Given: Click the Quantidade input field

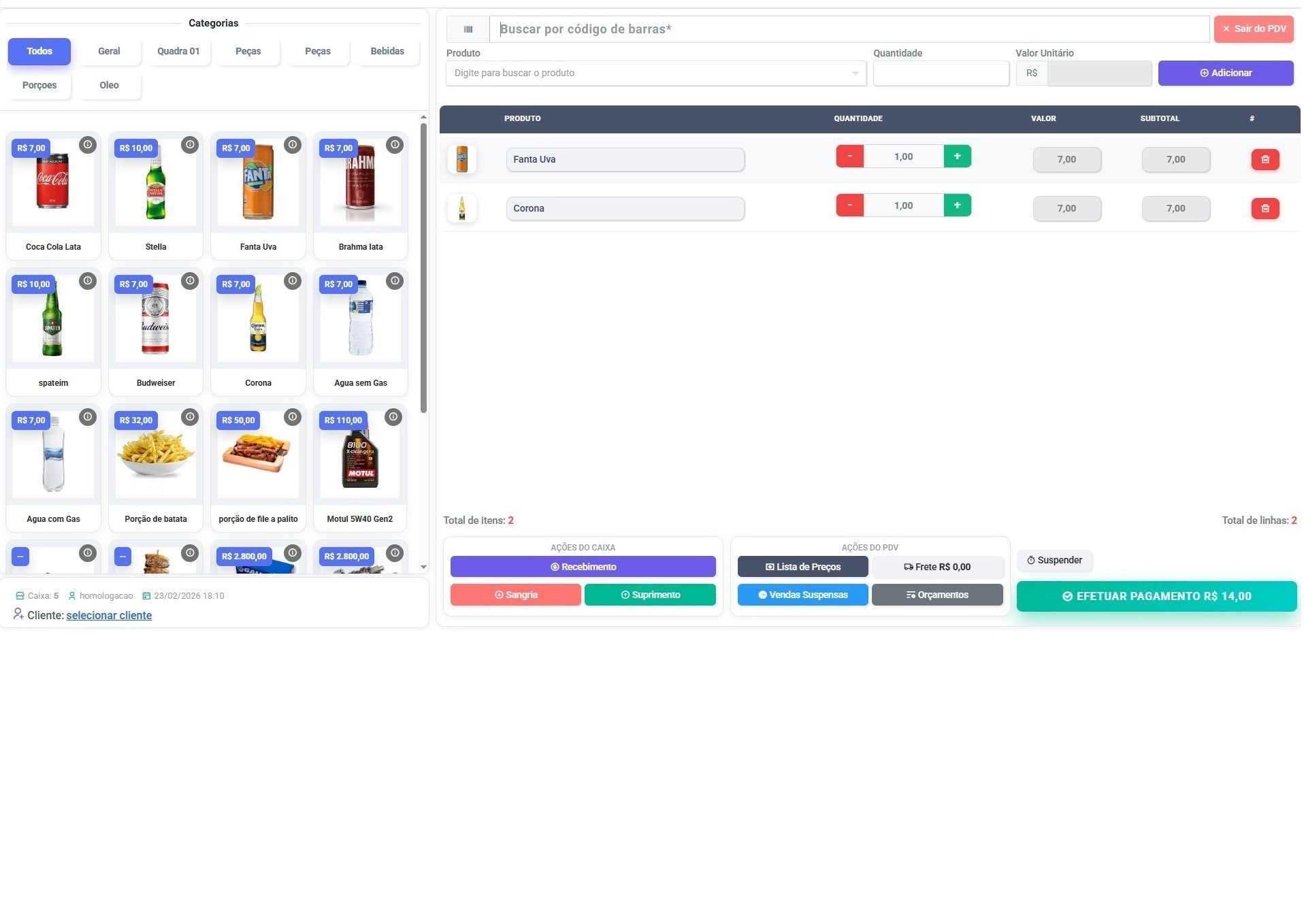Looking at the screenshot, I should coord(940,73).
